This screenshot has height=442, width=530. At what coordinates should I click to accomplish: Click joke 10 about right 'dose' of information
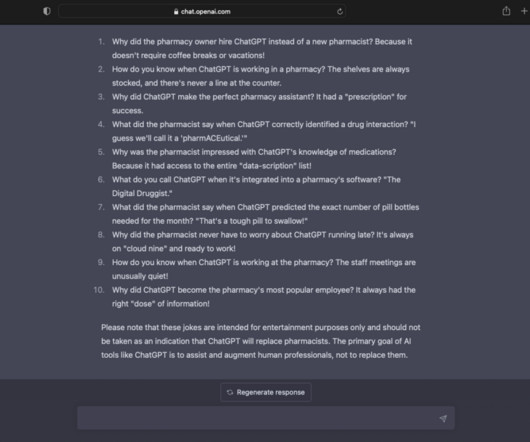[264, 297]
